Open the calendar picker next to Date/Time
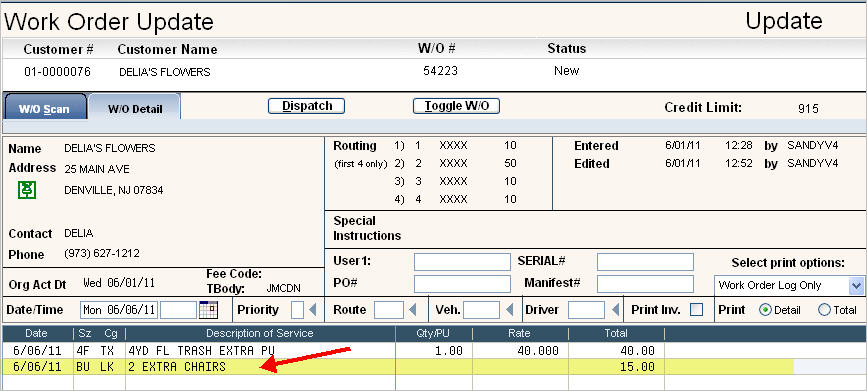 (x=209, y=310)
